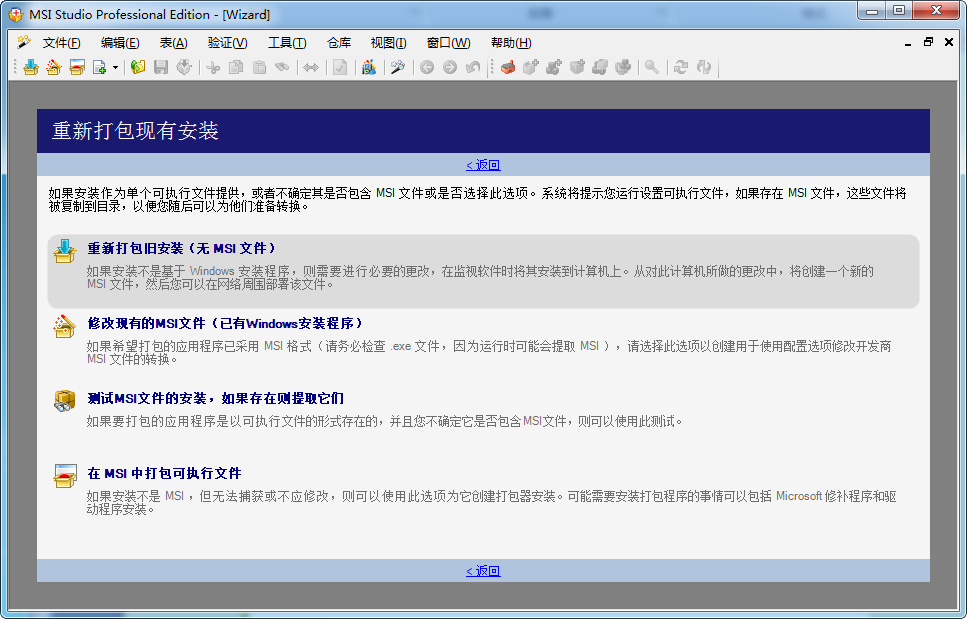Viewport: 967px width, 619px height.
Task: Click the Save icon in the toolbar
Action: pyautogui.click(x=161, y=68)
